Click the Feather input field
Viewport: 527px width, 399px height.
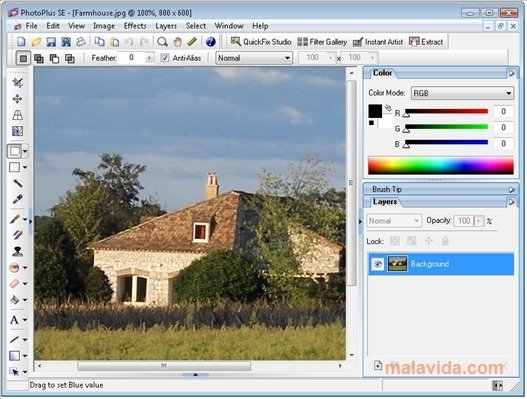click(132, 58)
